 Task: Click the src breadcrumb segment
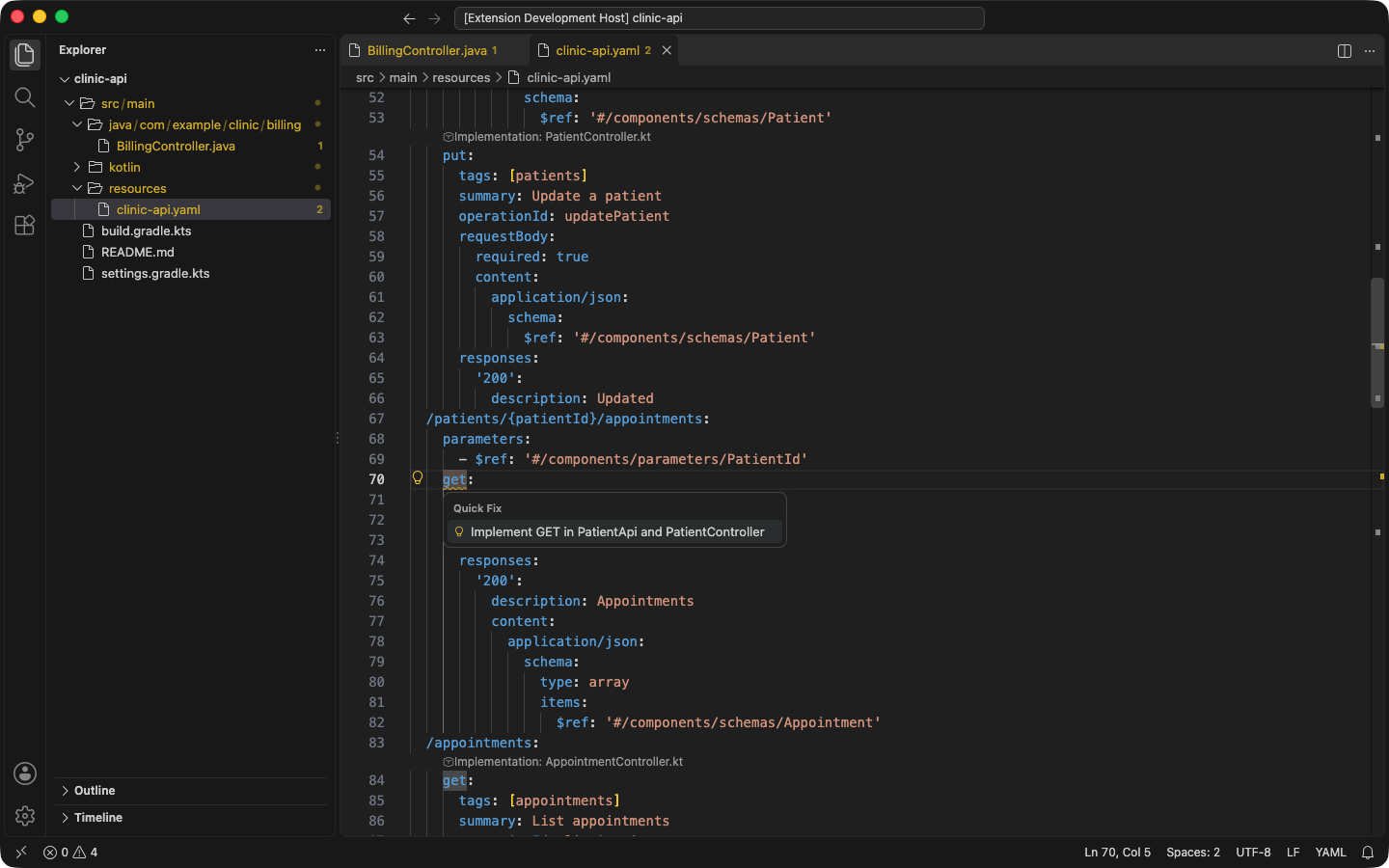pos(365,78)
